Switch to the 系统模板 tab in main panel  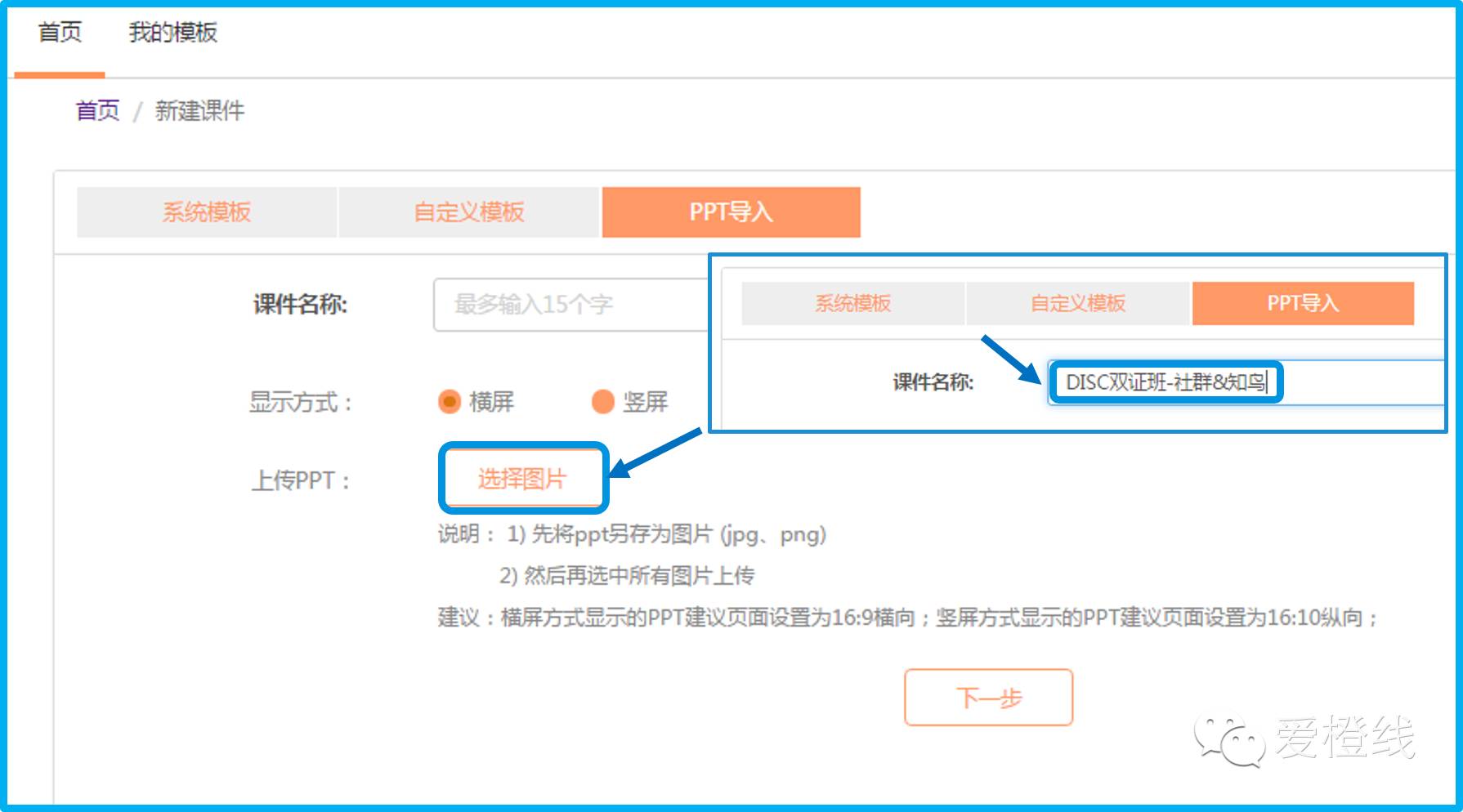(x=207, y=212)
